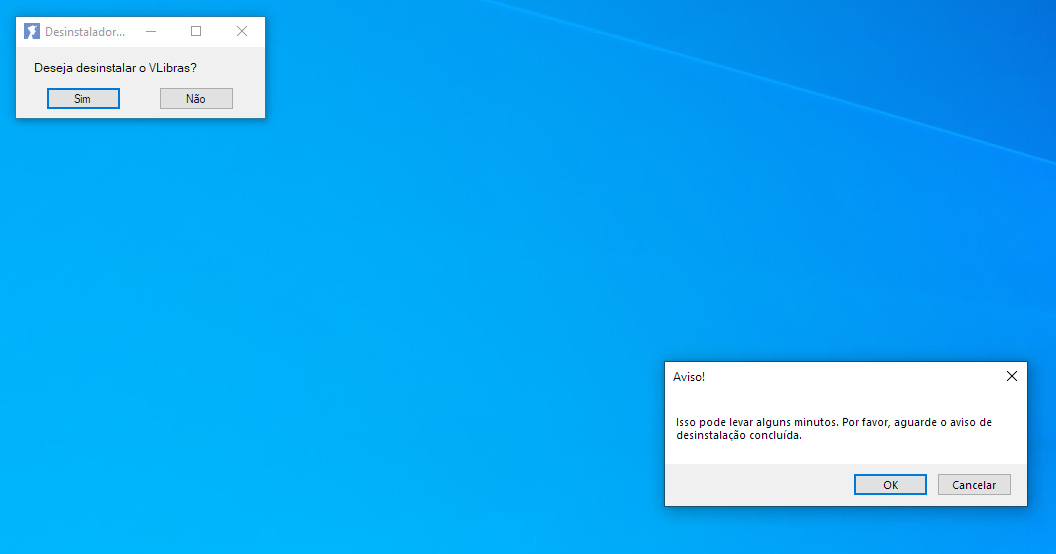Click the 'Isso pode levar alguns minutos' message

coord(834,429)
